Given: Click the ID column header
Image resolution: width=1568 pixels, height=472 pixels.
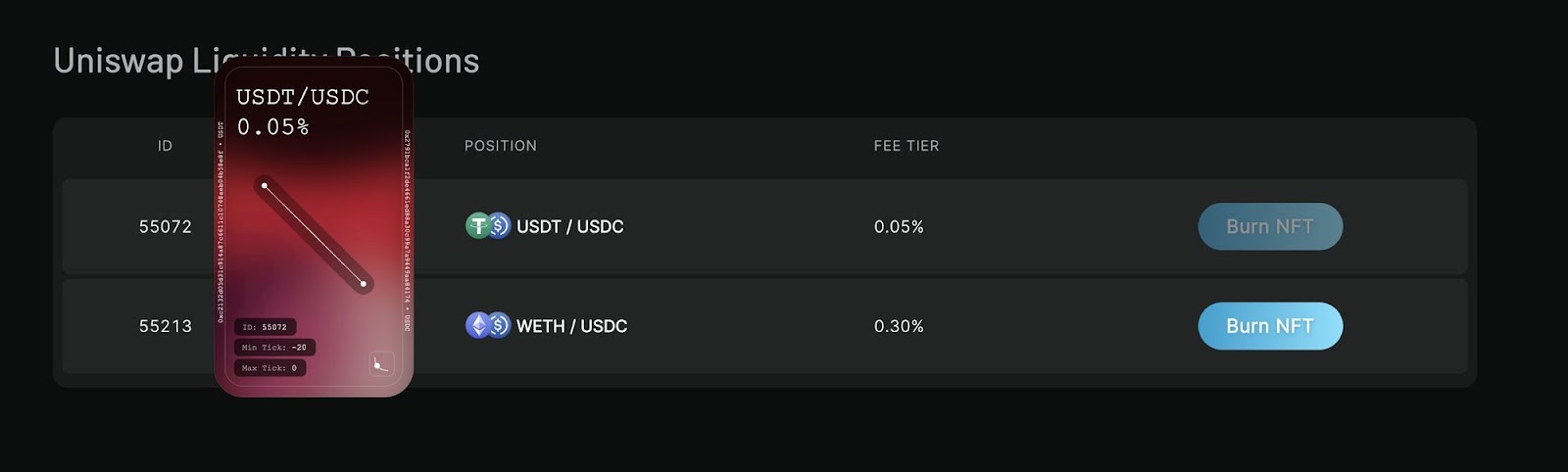Looking at the screenshot, I should pyautogui.click(x=165, y=146).
